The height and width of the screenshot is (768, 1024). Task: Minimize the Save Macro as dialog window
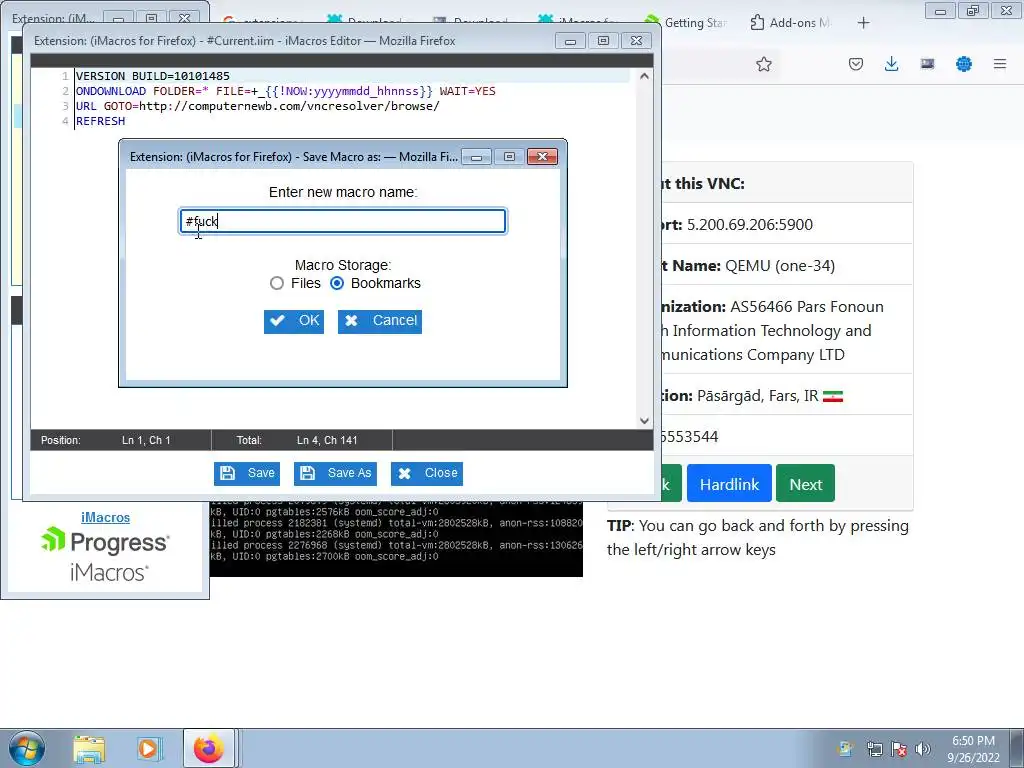coord(477,157)
